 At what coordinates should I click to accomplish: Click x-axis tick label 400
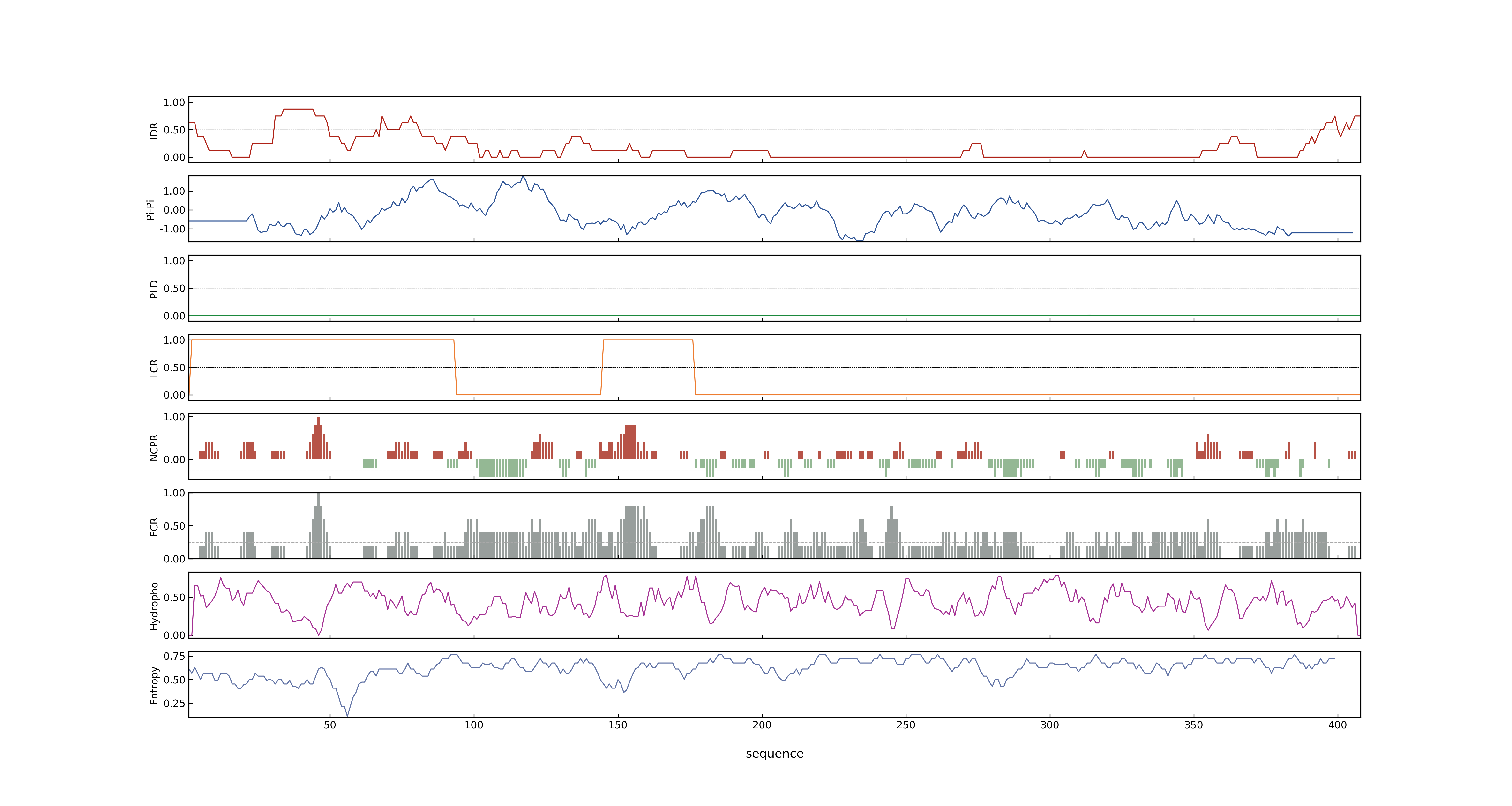click(1338, 725)
